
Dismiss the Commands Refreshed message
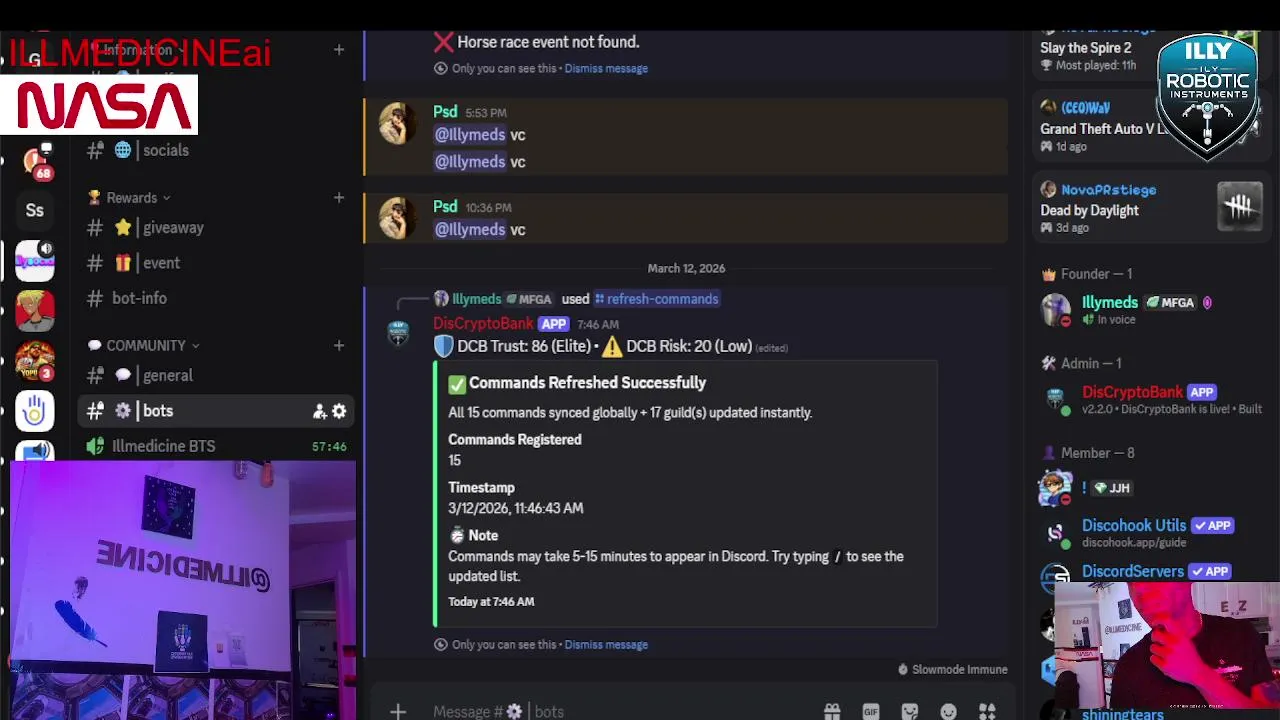606,644
